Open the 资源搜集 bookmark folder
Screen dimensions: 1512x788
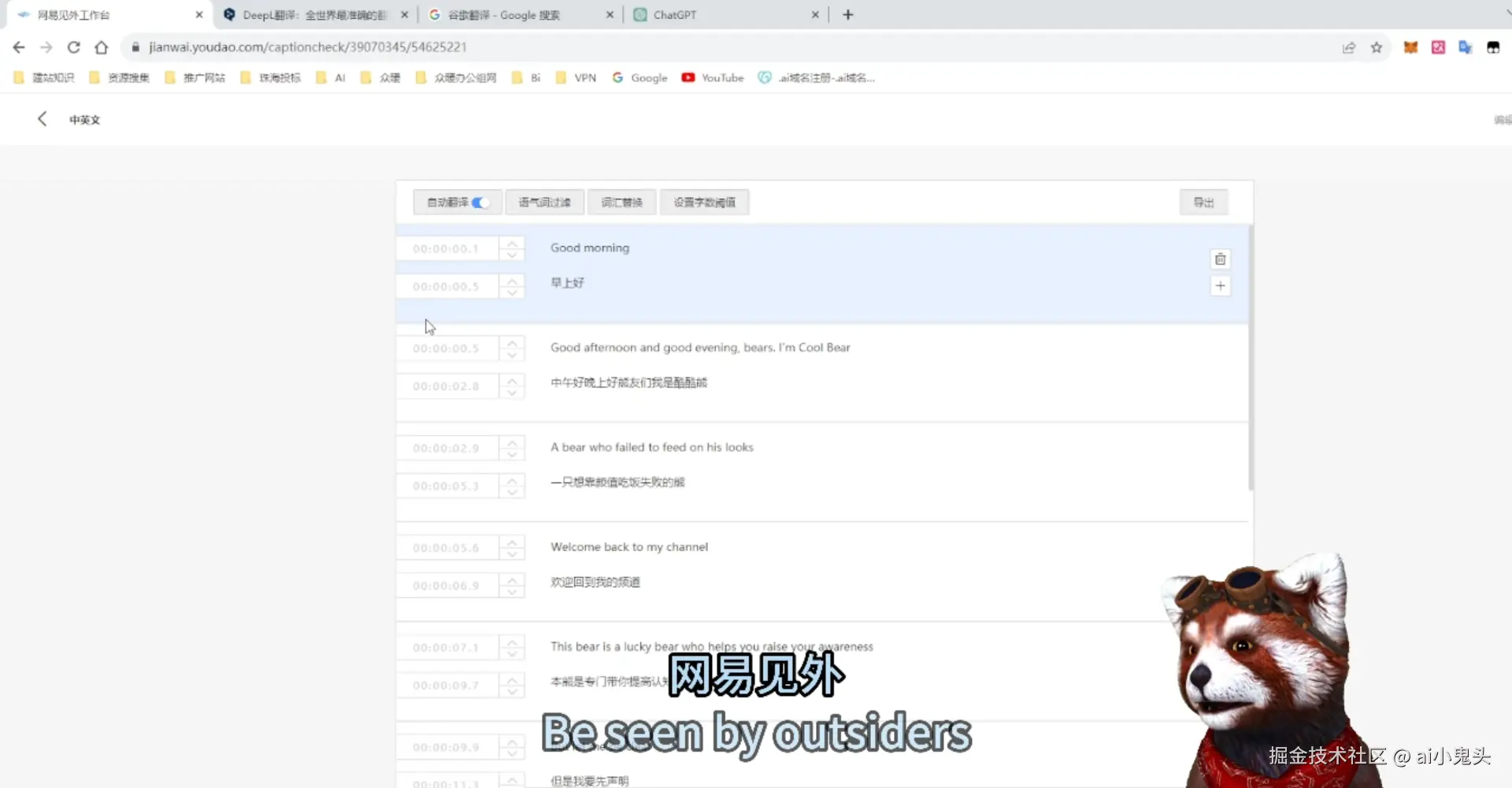click(x=119, y=77)
